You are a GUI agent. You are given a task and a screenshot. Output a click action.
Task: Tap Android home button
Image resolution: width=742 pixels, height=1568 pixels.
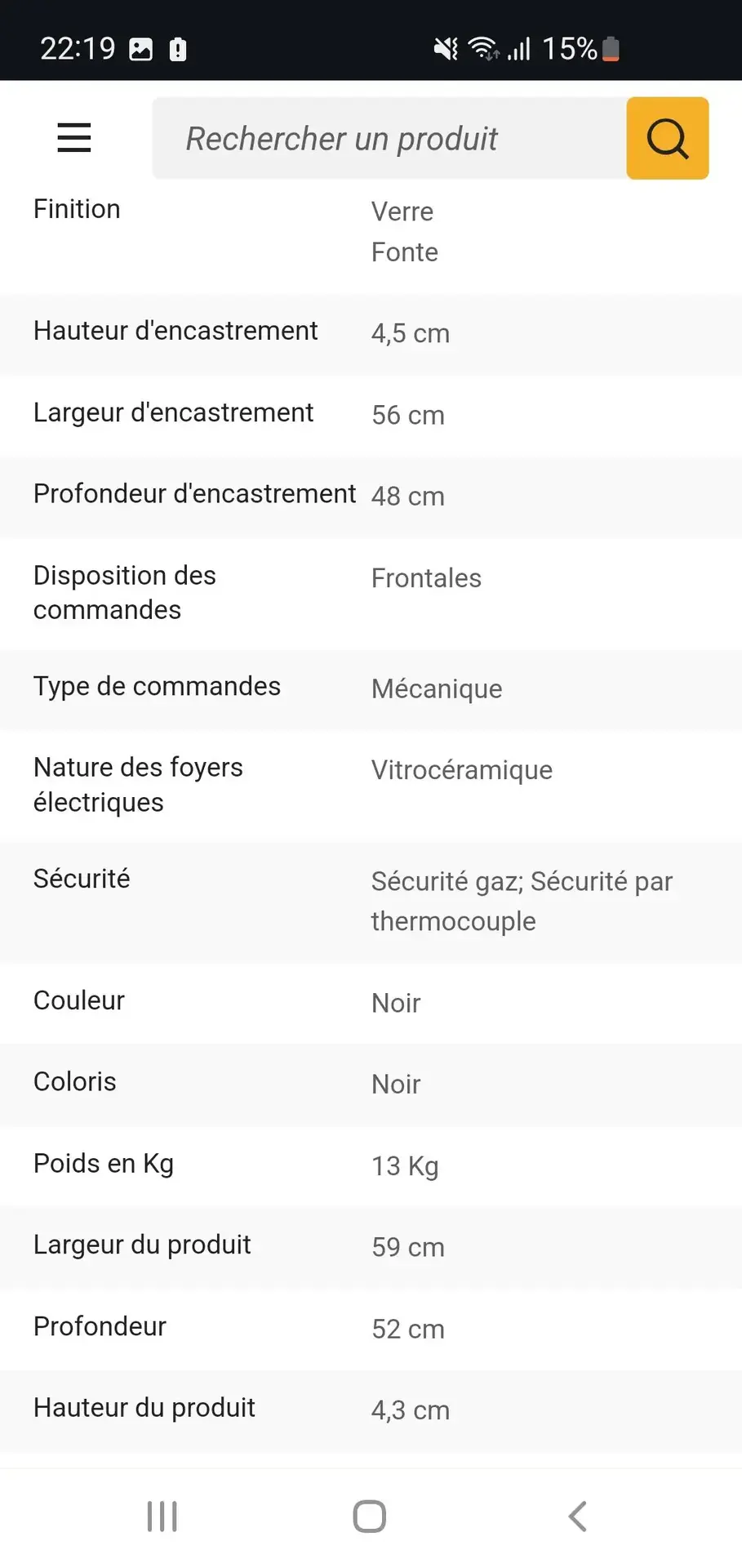370,1517
